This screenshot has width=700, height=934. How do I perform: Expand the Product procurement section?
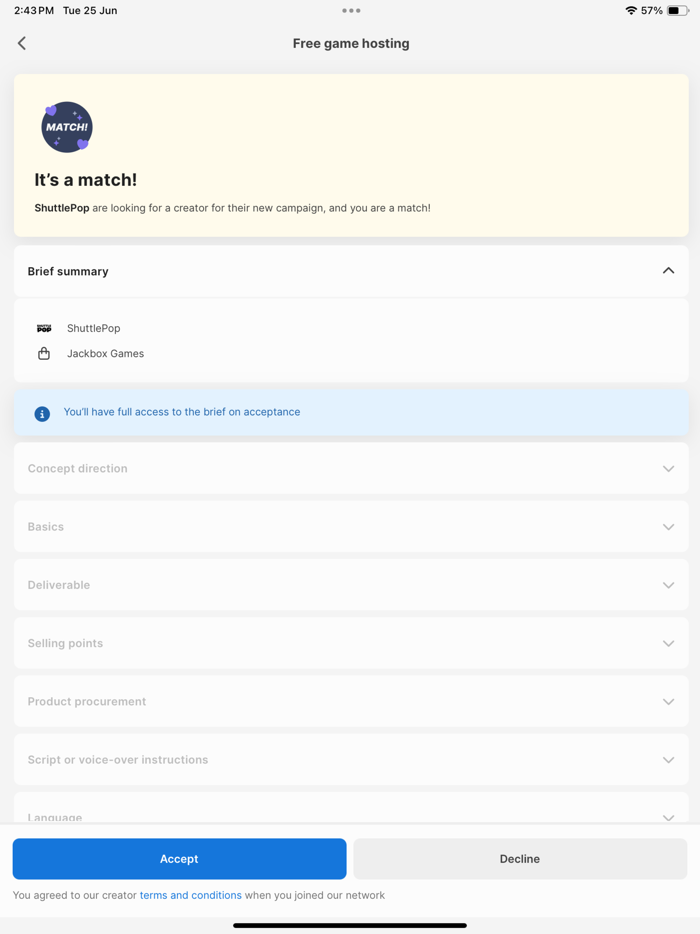pos(668,702)
